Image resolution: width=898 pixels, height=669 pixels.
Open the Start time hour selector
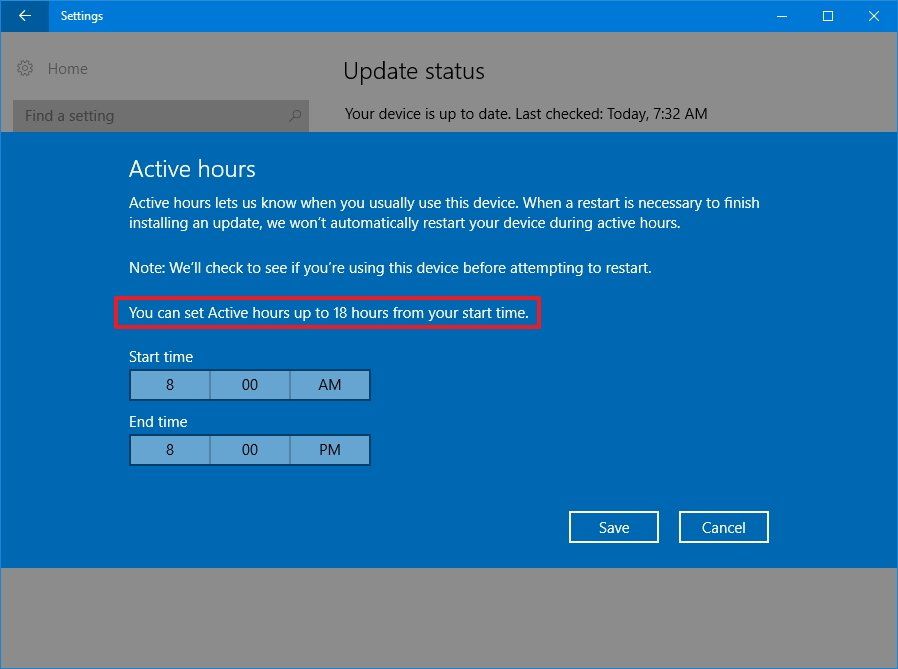(x=169, y=385)
